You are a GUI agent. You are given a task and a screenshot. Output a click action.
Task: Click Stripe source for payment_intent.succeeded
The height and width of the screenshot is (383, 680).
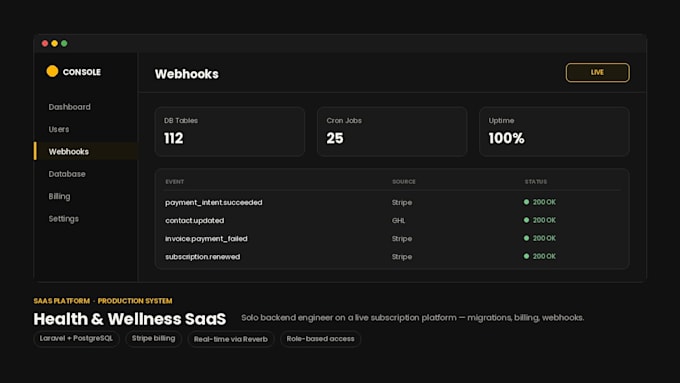click(402, 203)
